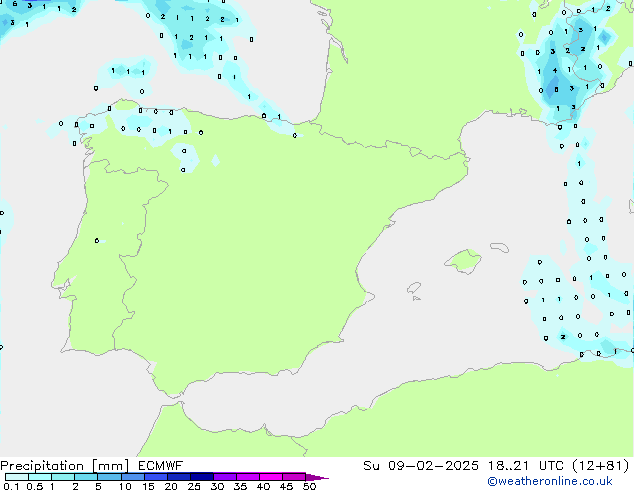This screenshot has height=490, width=634.
Task: Click the 1–2 mm legend color box
Action: [63, 477]
